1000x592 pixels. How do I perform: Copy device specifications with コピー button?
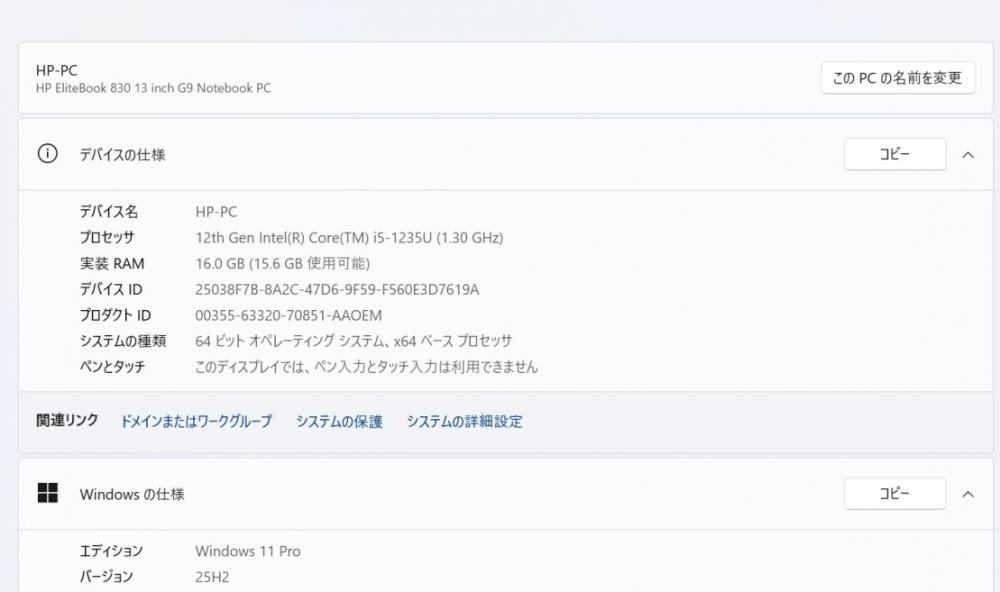(x=895, y=154)
